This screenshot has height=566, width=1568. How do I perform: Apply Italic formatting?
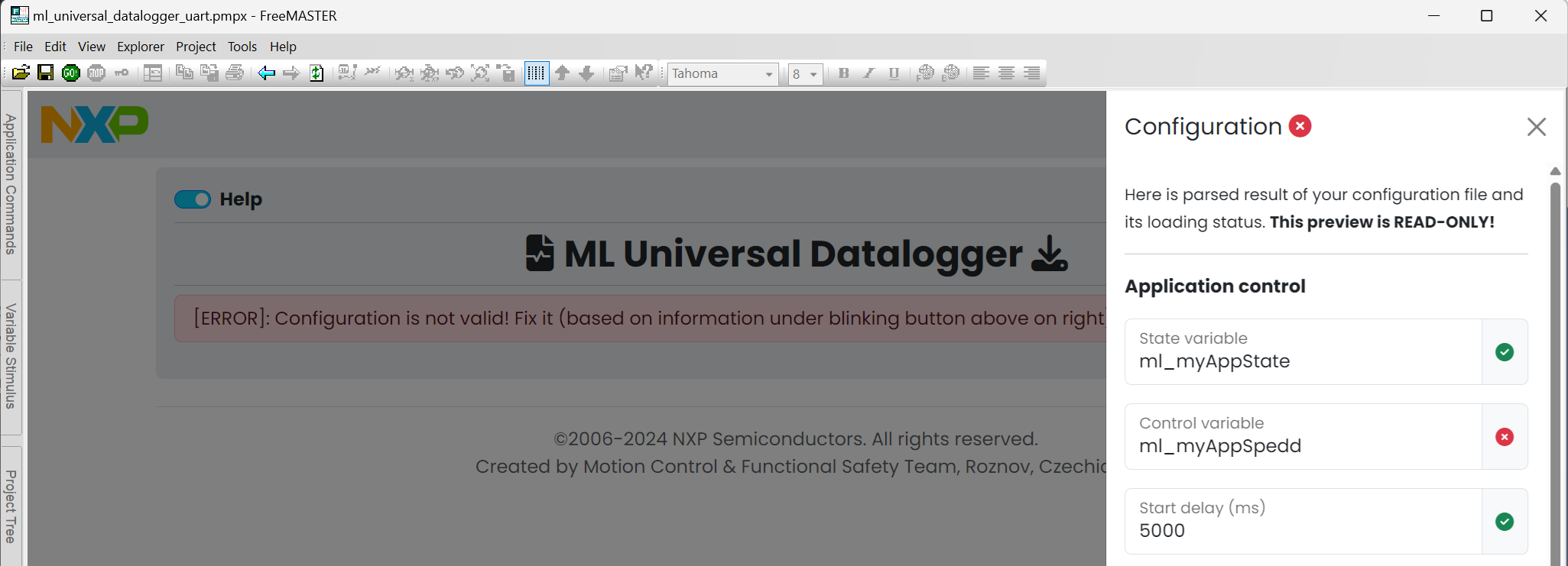868,73
